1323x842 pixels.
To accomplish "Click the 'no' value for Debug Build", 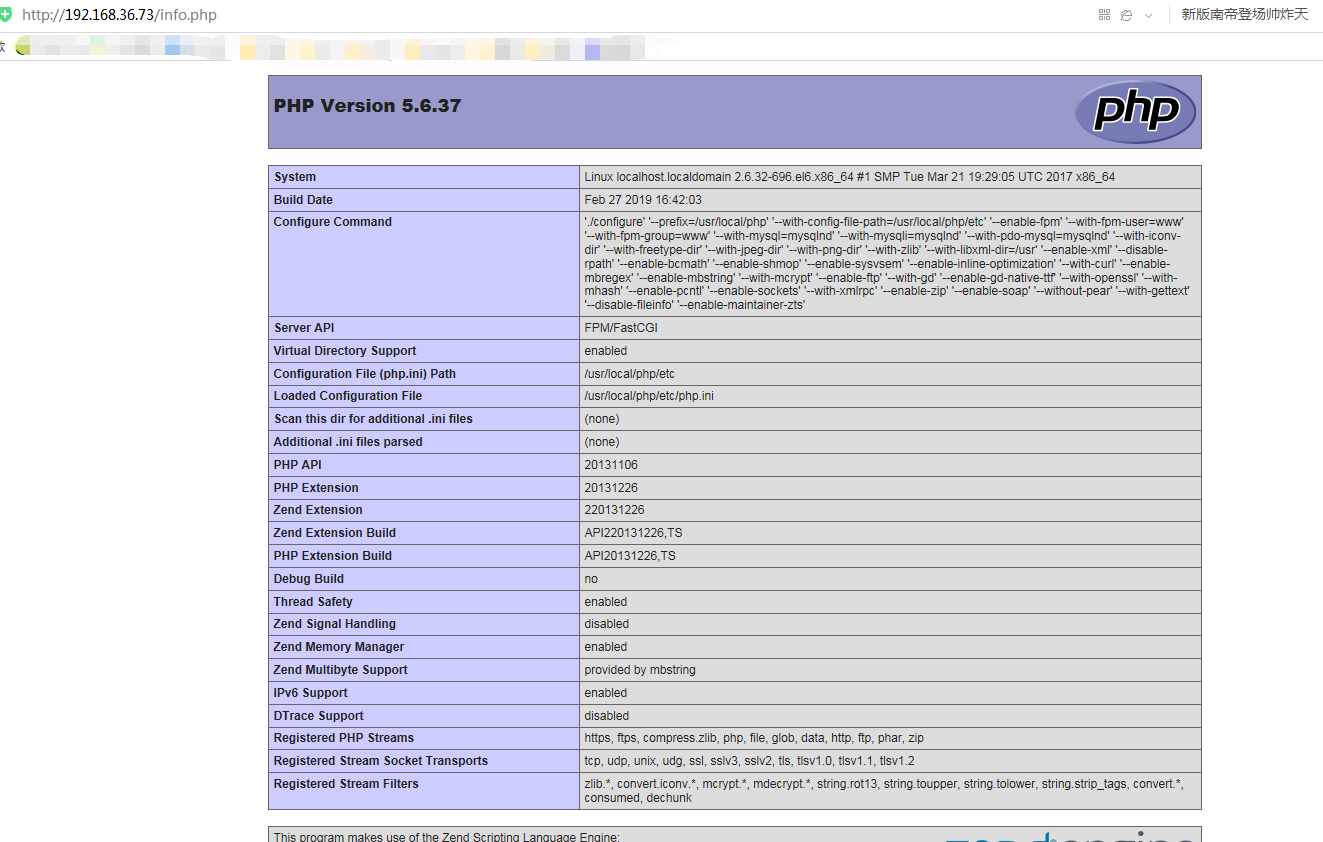I will (591, 579).
